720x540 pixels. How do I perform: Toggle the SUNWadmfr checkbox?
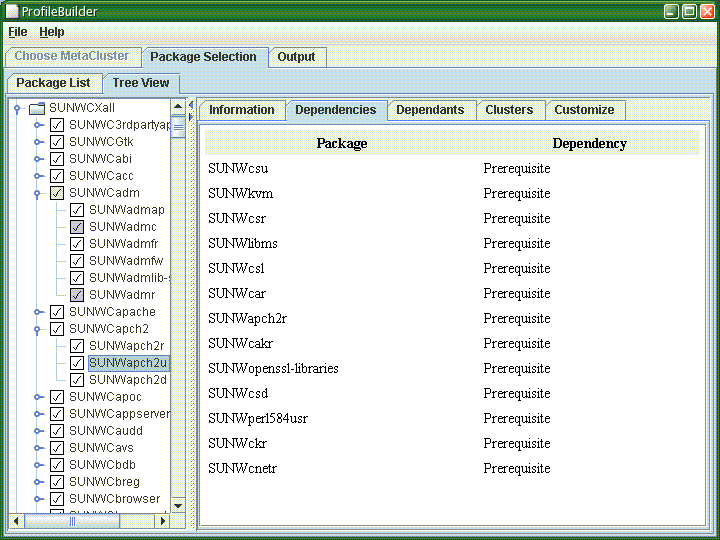point(77,244)
